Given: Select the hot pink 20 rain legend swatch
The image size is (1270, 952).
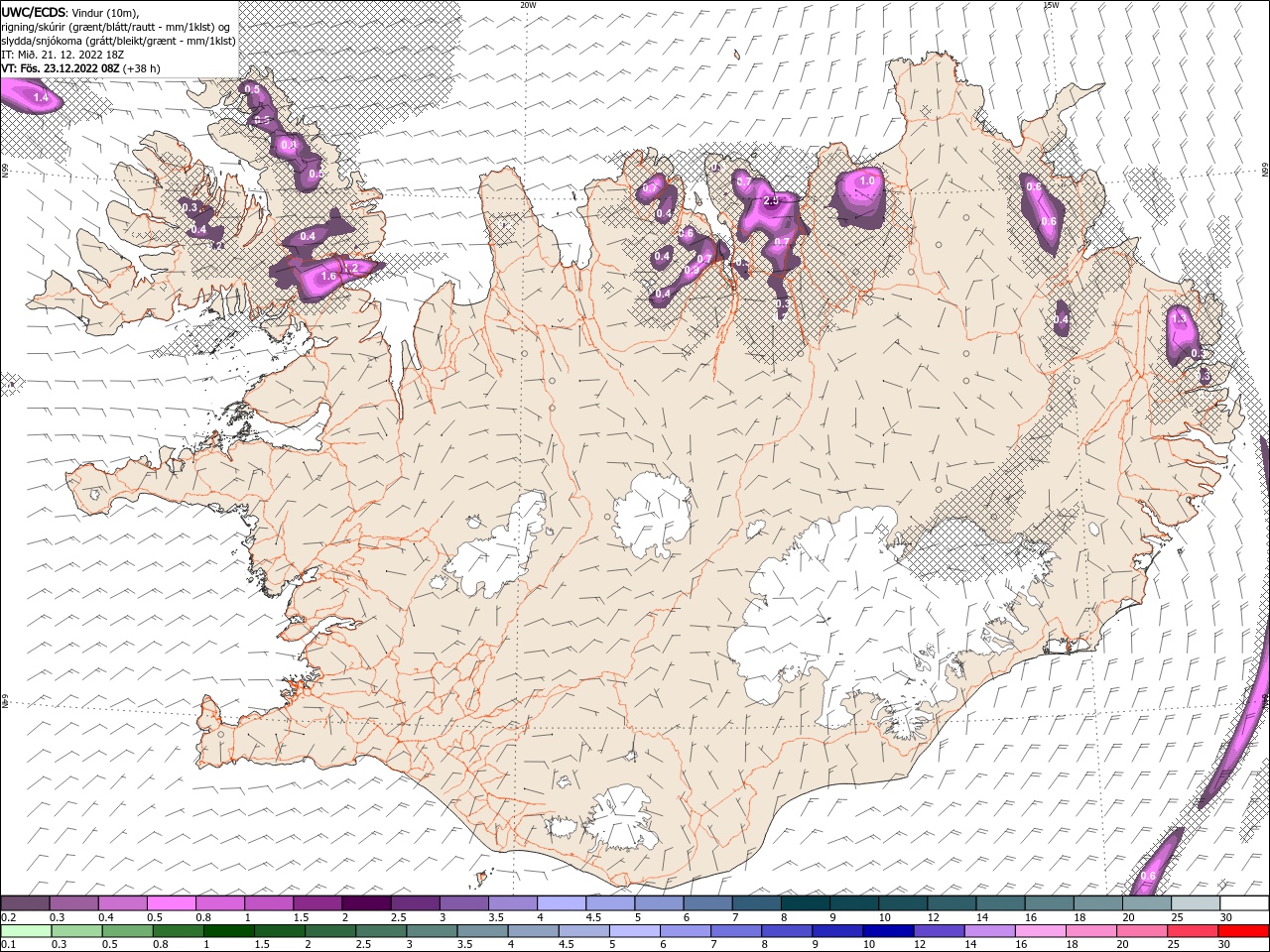Looking at the screenshot, I should click(1142, 930).
